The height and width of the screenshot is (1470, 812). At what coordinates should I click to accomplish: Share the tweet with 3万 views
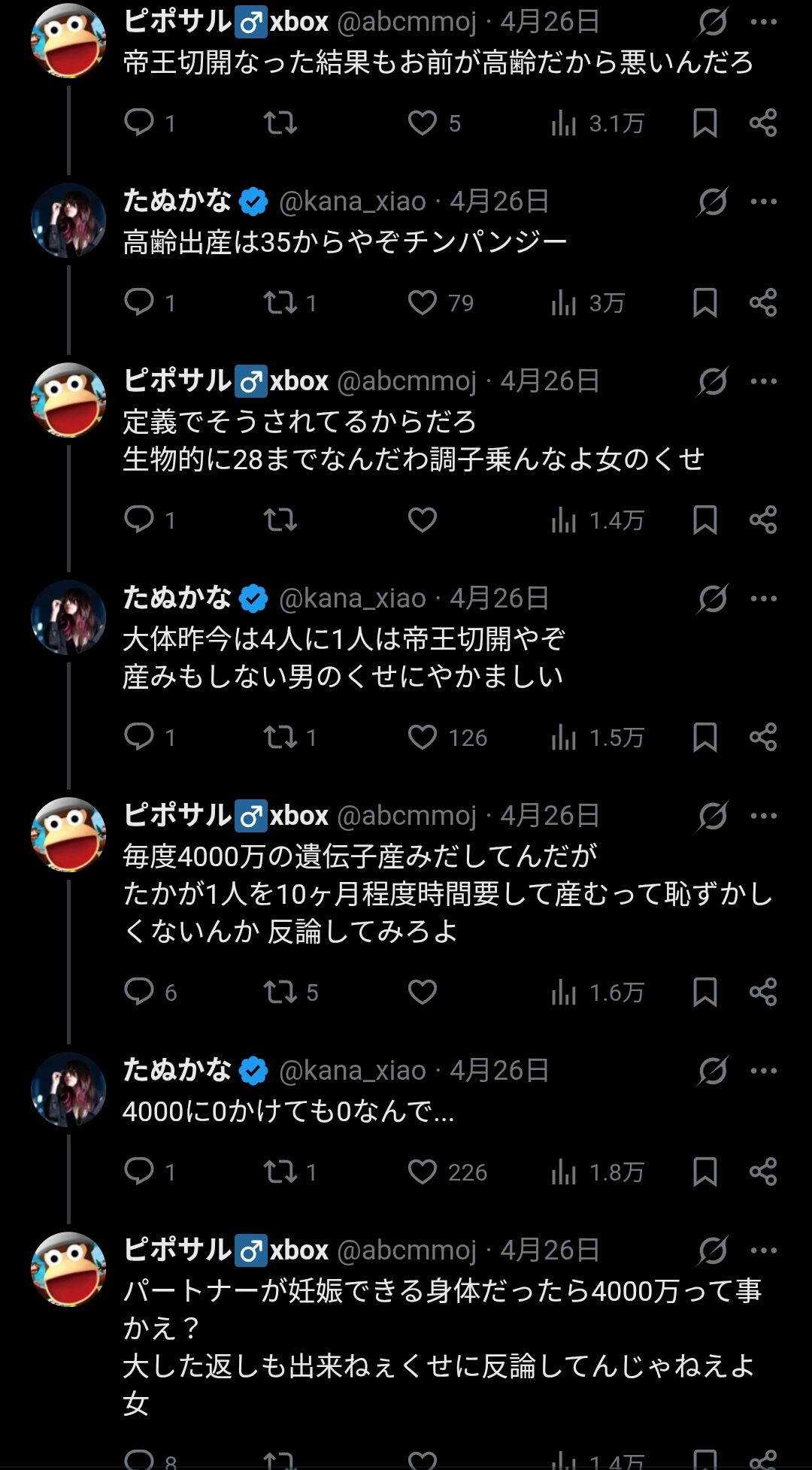763,302
